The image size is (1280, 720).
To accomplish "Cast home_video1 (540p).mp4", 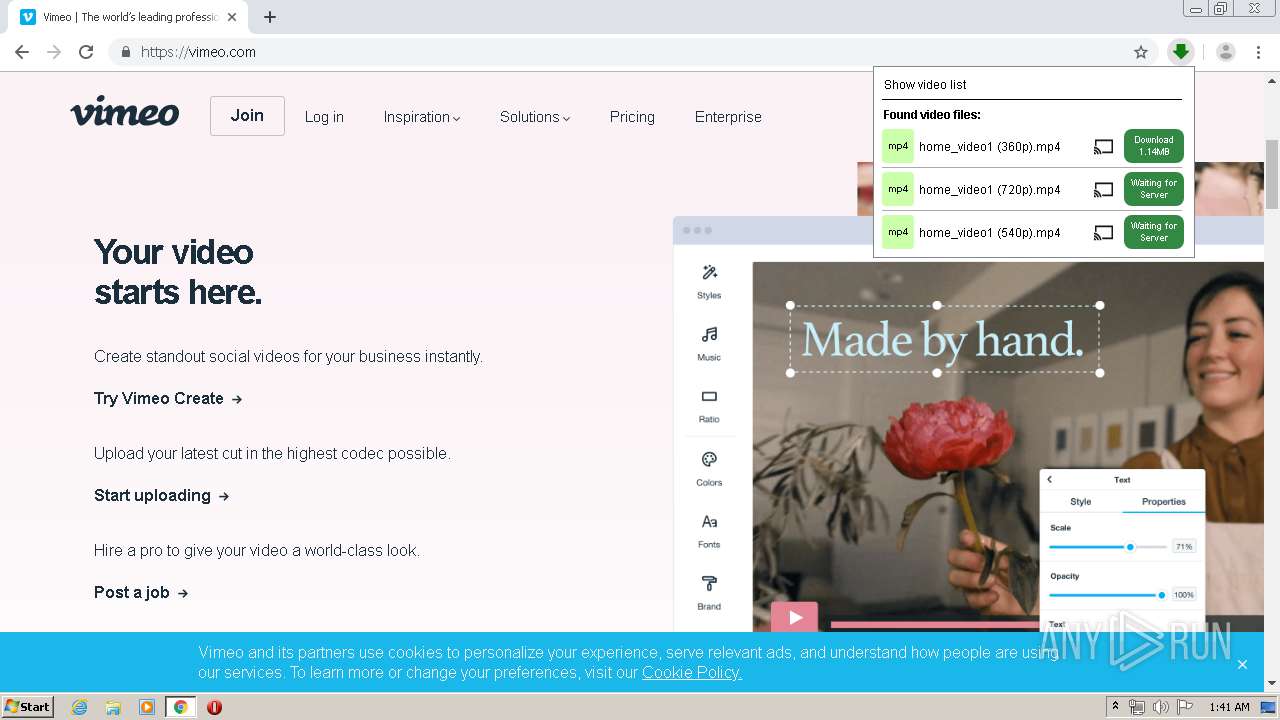I will coord(1103,232).
